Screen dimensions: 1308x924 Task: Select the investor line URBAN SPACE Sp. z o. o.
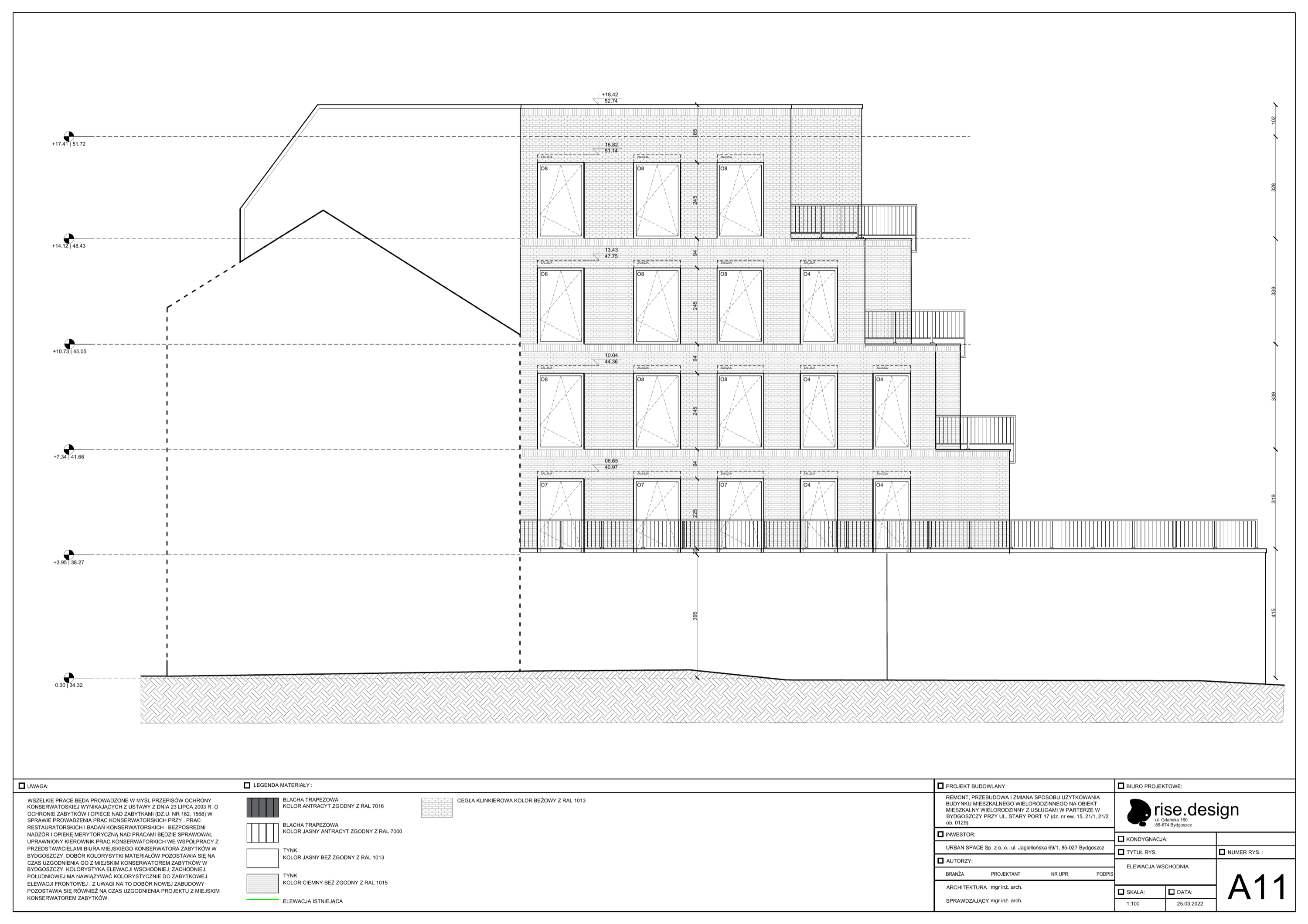1025,848
